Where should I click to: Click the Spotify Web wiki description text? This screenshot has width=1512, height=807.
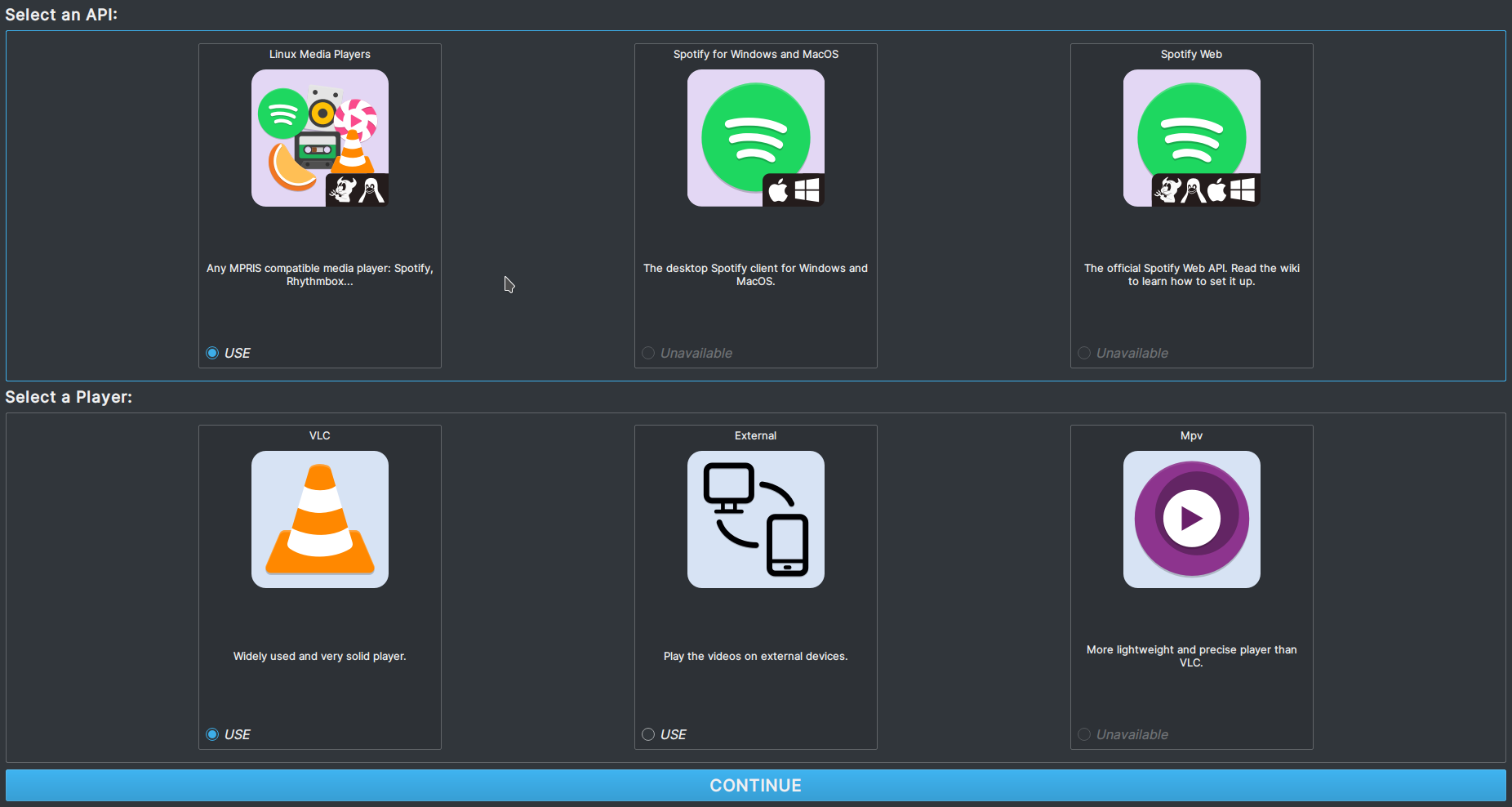click(x=1191, y=274)
